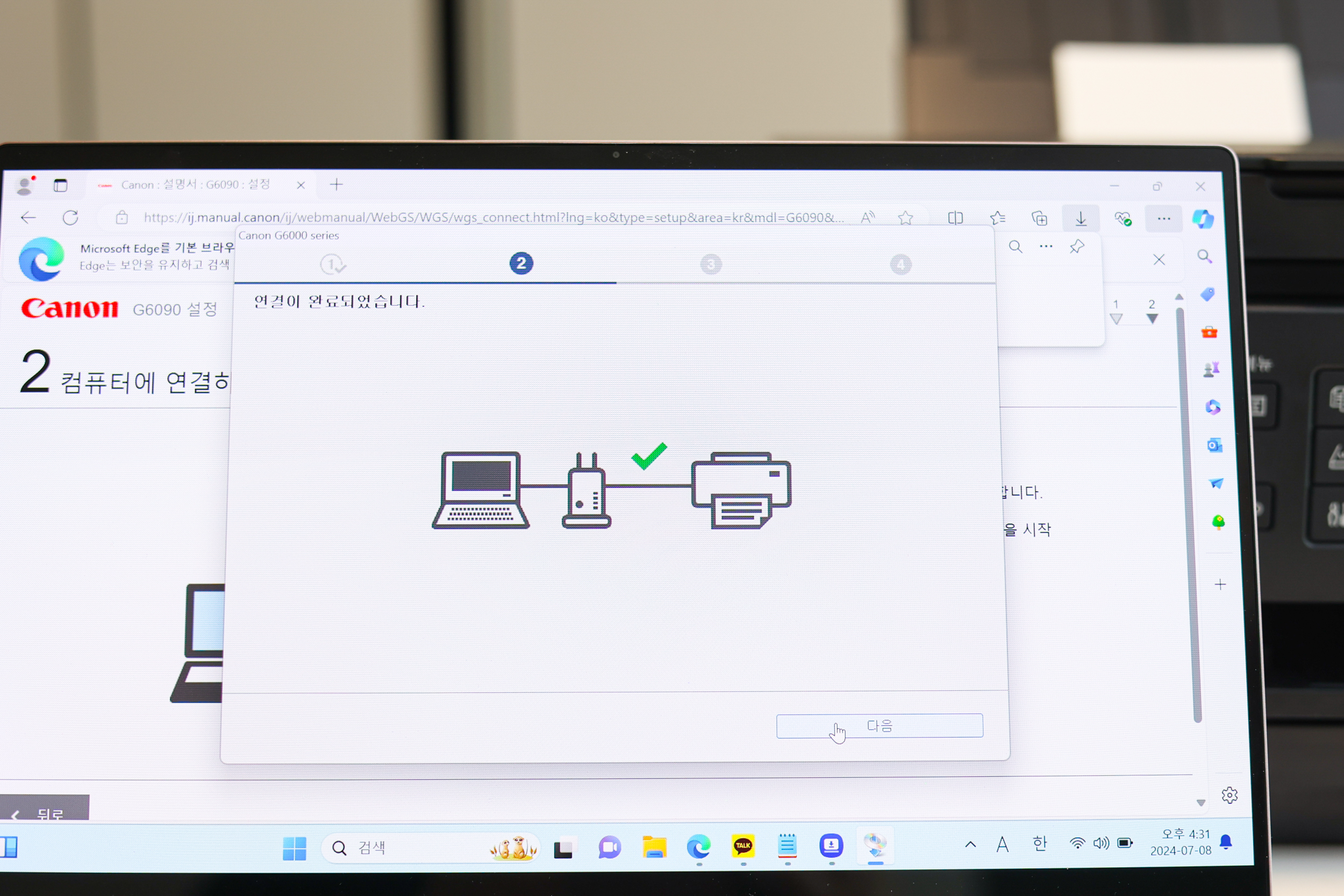
Task: Click the site info lock icon
Action: point(121,218)
